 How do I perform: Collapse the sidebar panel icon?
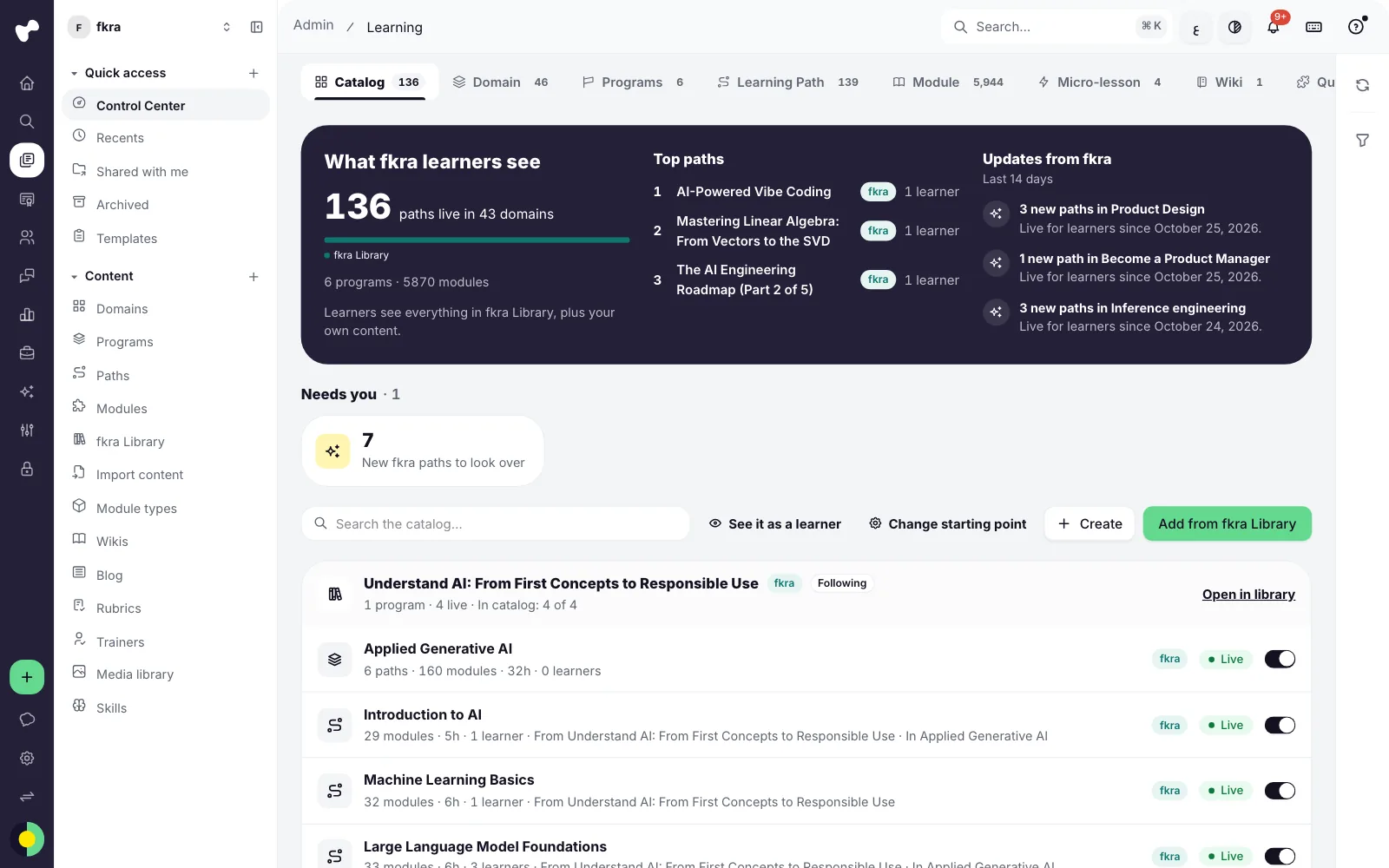(257, 27)
